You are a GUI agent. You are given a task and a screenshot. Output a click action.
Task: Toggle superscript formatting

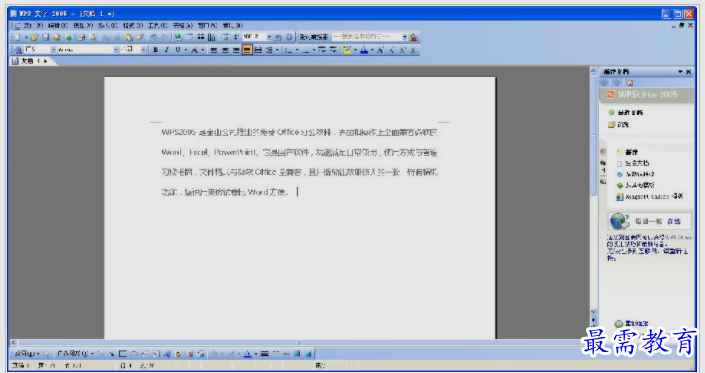pos(402,50)
